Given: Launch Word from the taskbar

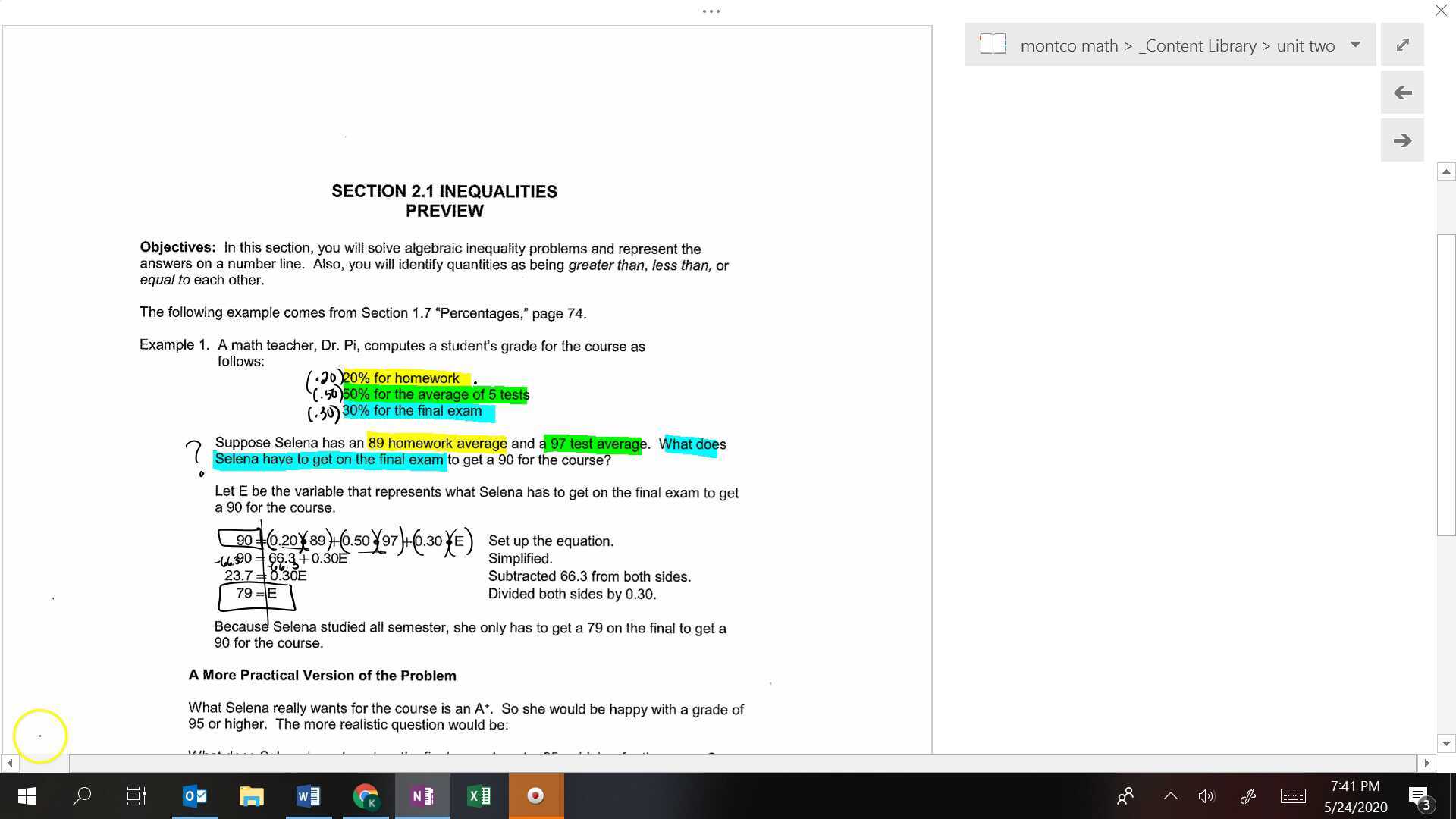Looking at the screenshot, I should pyautogui.click(x=308, y=795).
